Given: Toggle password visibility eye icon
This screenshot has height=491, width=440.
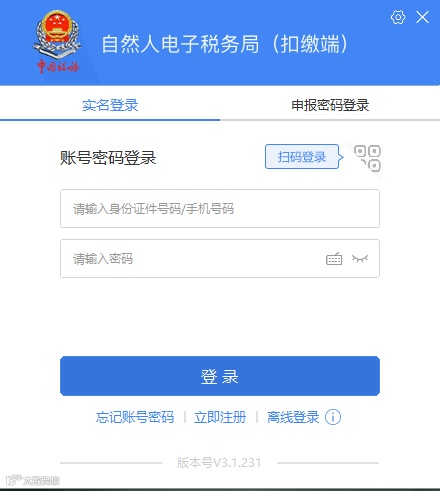Looking at the screenshot, I should point(360,258).
